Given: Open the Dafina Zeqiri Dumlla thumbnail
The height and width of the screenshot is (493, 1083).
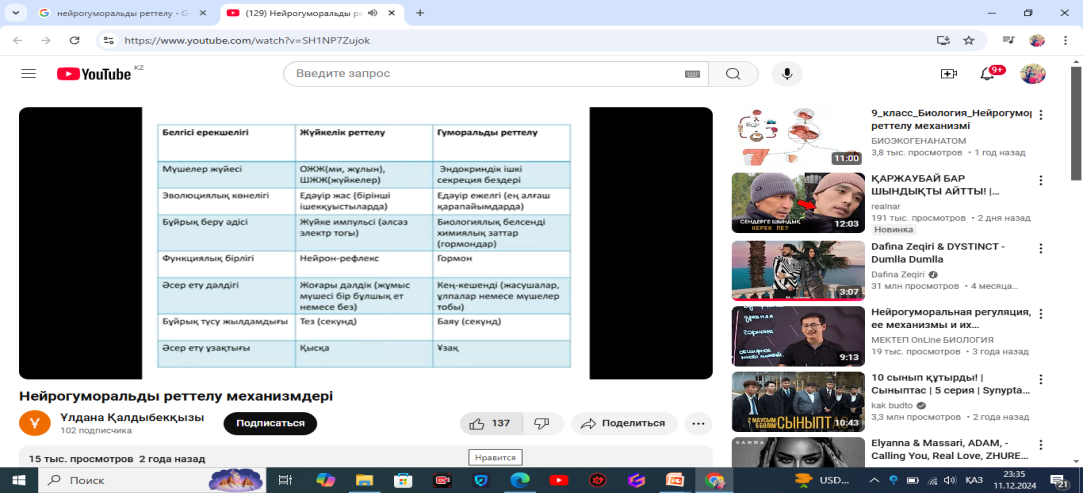Looking at the screenshot, I should coord(798,269).
